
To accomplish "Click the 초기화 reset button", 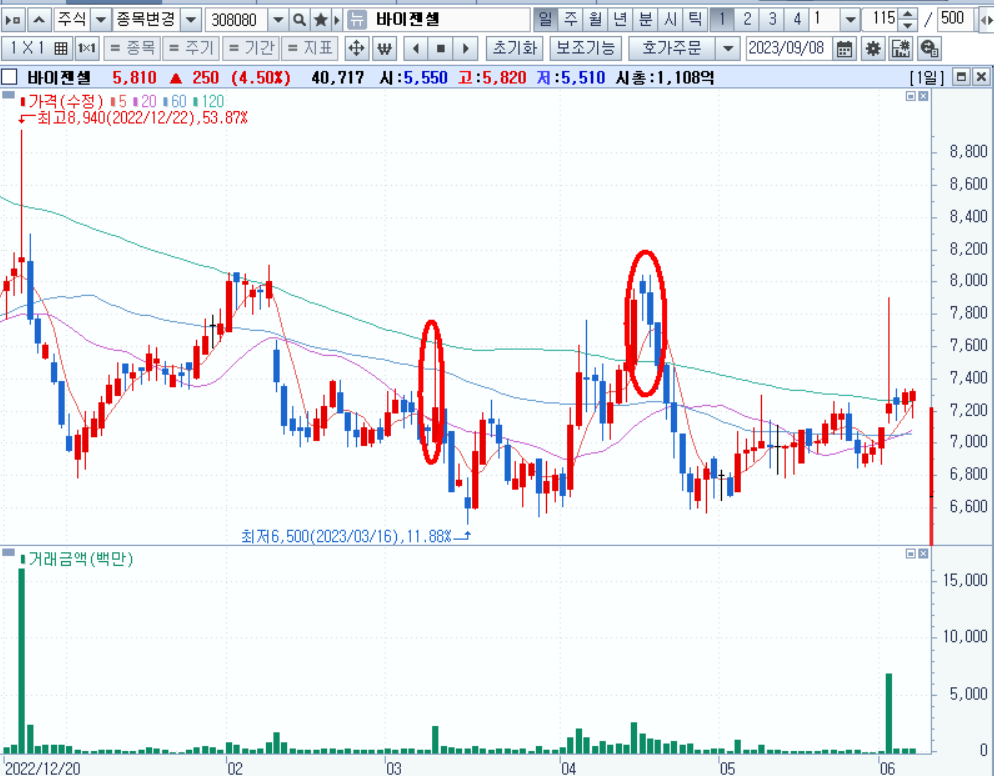I will click(515, 48).
